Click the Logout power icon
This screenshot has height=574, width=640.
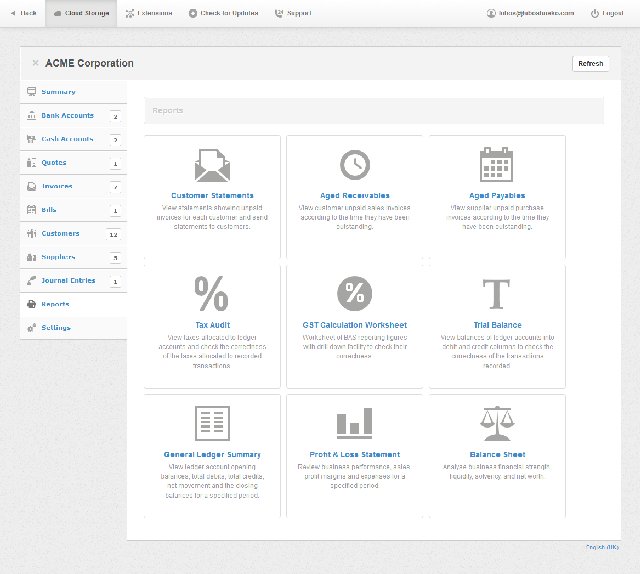pyautogui.click(x=595, y=13)
